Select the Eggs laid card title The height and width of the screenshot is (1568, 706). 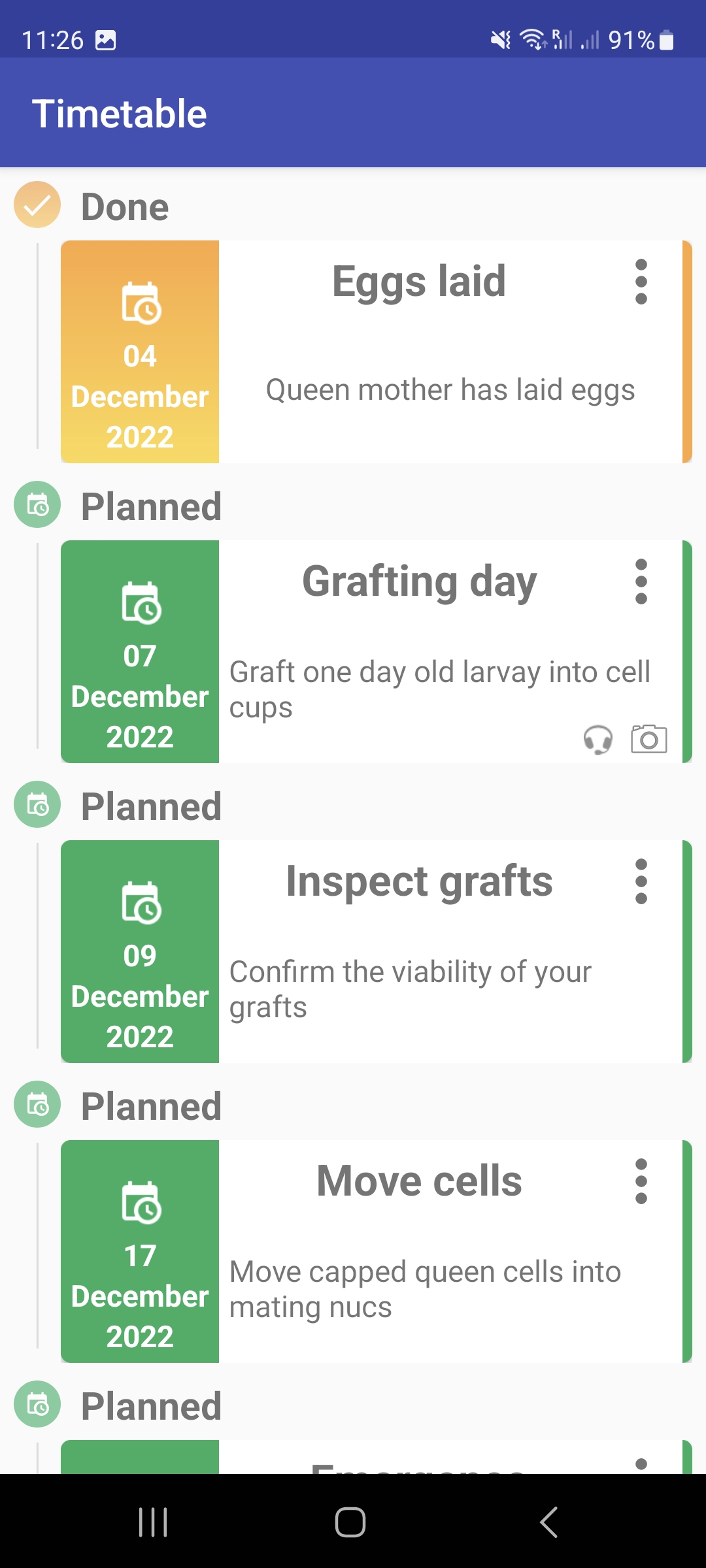point(418,282)
